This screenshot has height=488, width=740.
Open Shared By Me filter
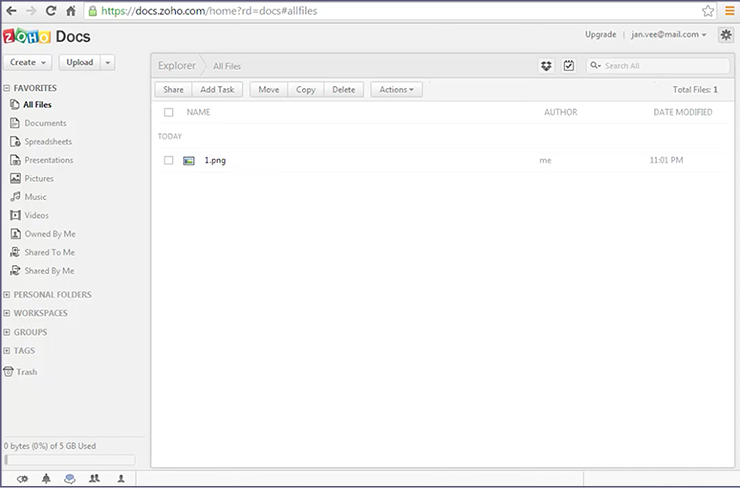point(42,270)
